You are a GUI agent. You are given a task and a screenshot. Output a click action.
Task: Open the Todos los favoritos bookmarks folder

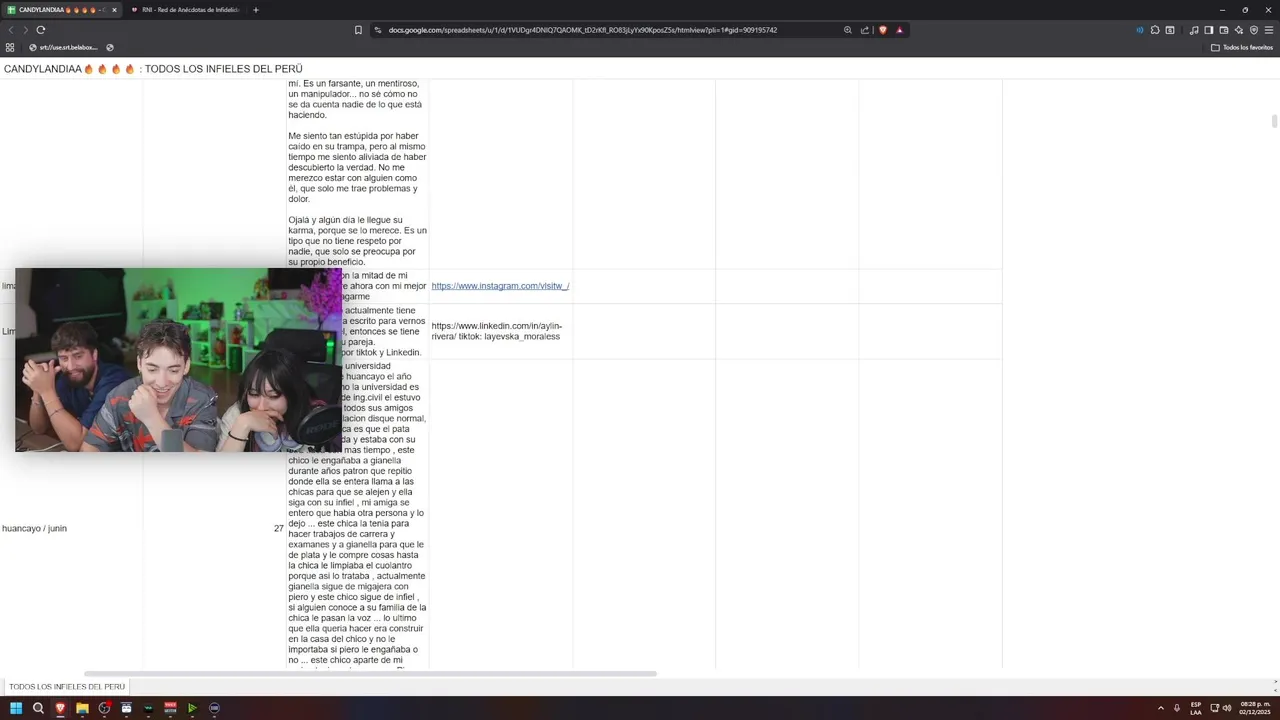tap(1242, 47)
